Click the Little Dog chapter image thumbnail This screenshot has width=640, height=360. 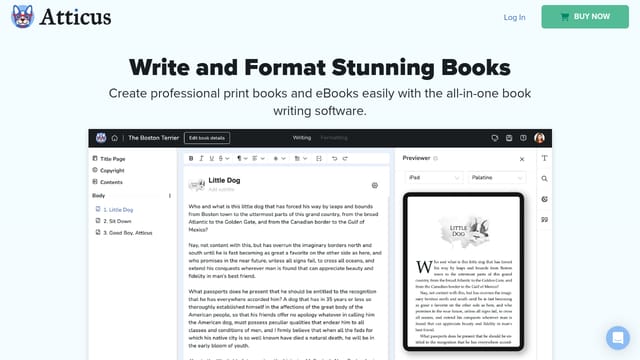pyautogui.click(x=197, y=185)
